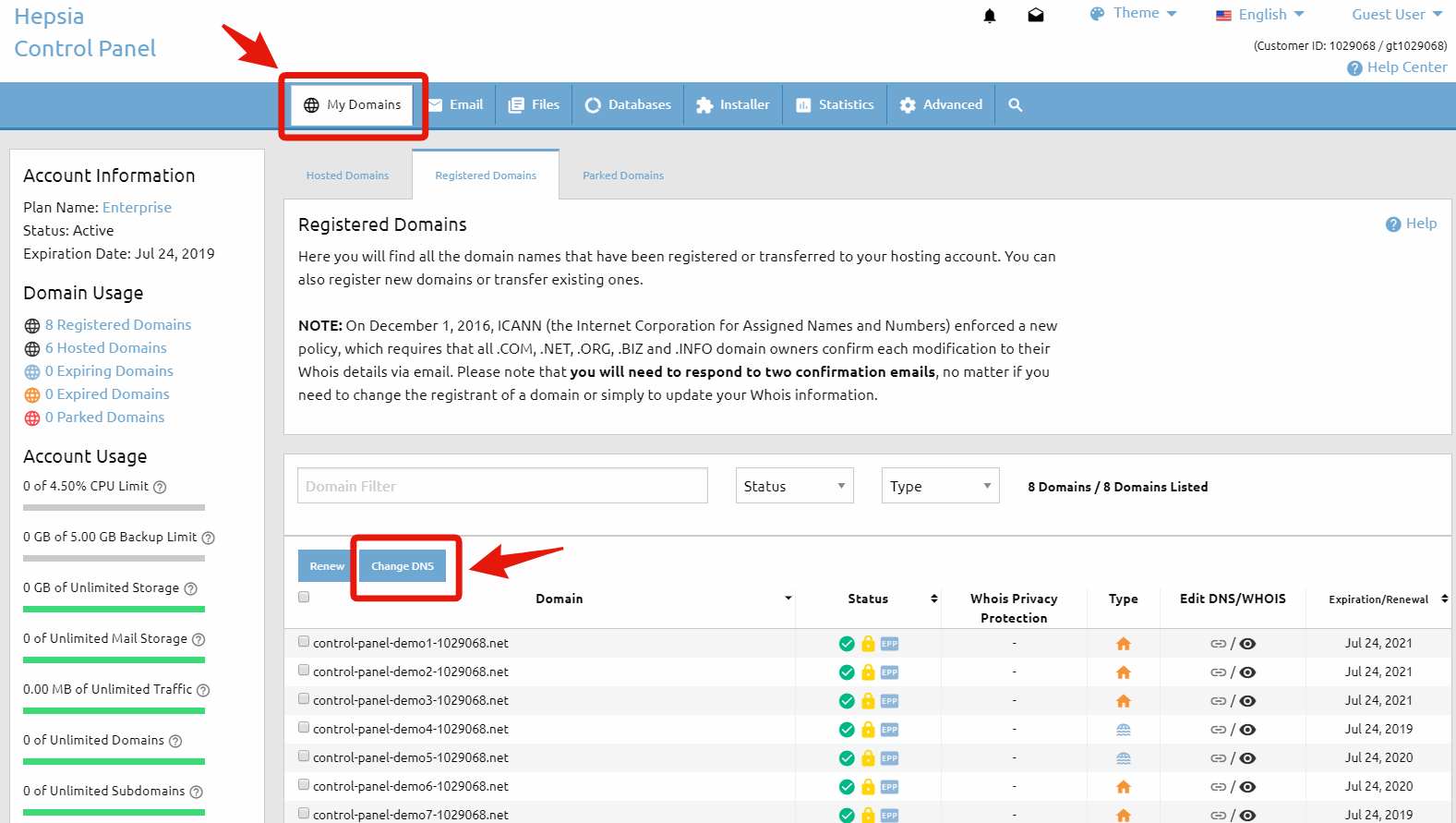The height and width of the screenshot is (823, 1456).
Task: Click the EPP icon for control-panel-demo3
Action: tap(889, 701)
